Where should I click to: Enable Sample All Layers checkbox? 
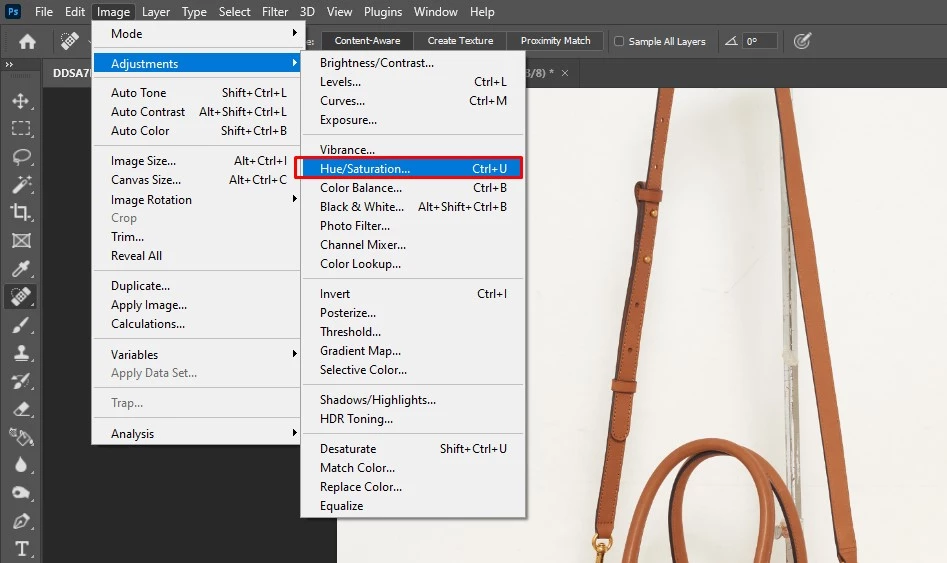pos(619,41)
